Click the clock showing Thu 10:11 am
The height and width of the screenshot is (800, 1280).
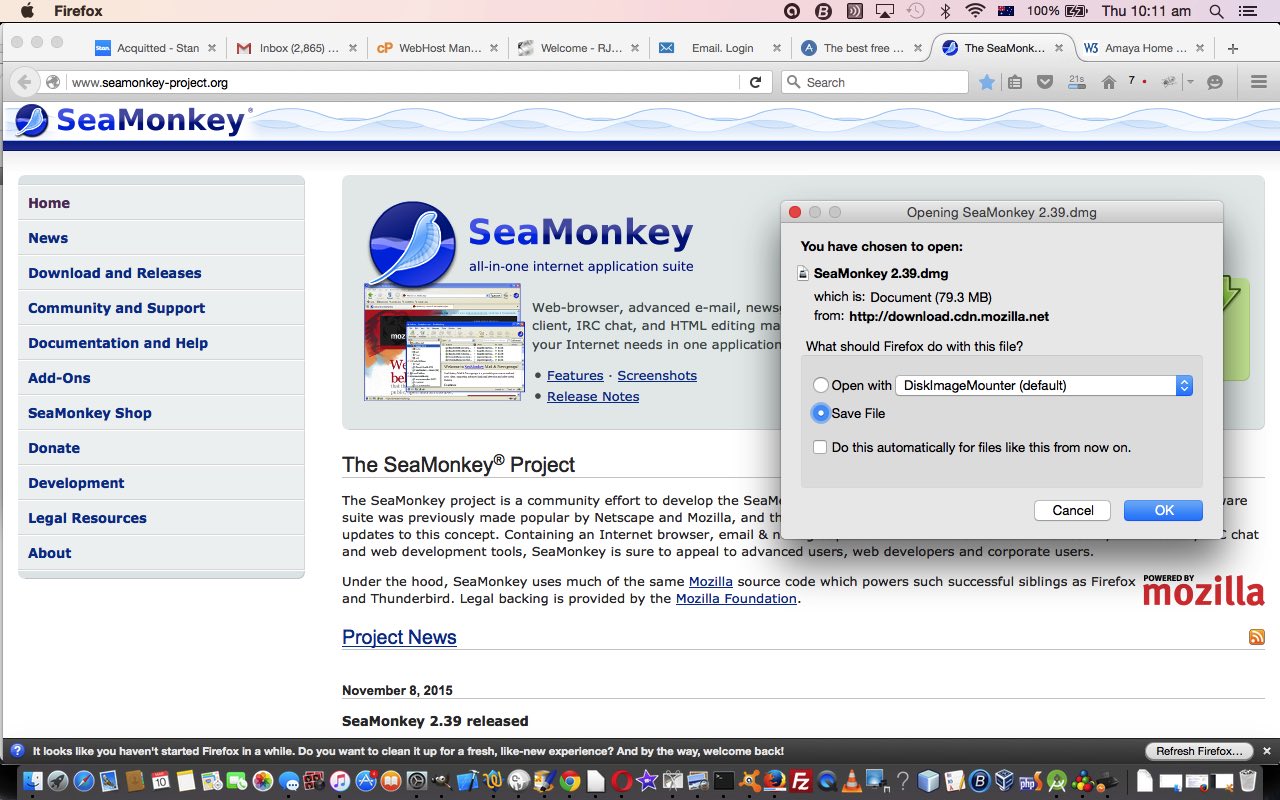pyautogui.click(x=1146, y=11)
